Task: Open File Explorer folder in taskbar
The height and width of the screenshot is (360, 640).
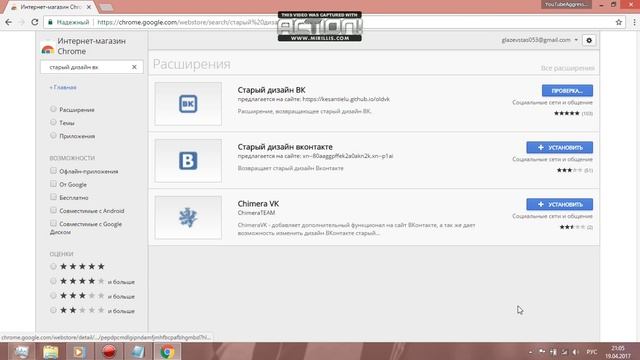Action: coord(51,351)
